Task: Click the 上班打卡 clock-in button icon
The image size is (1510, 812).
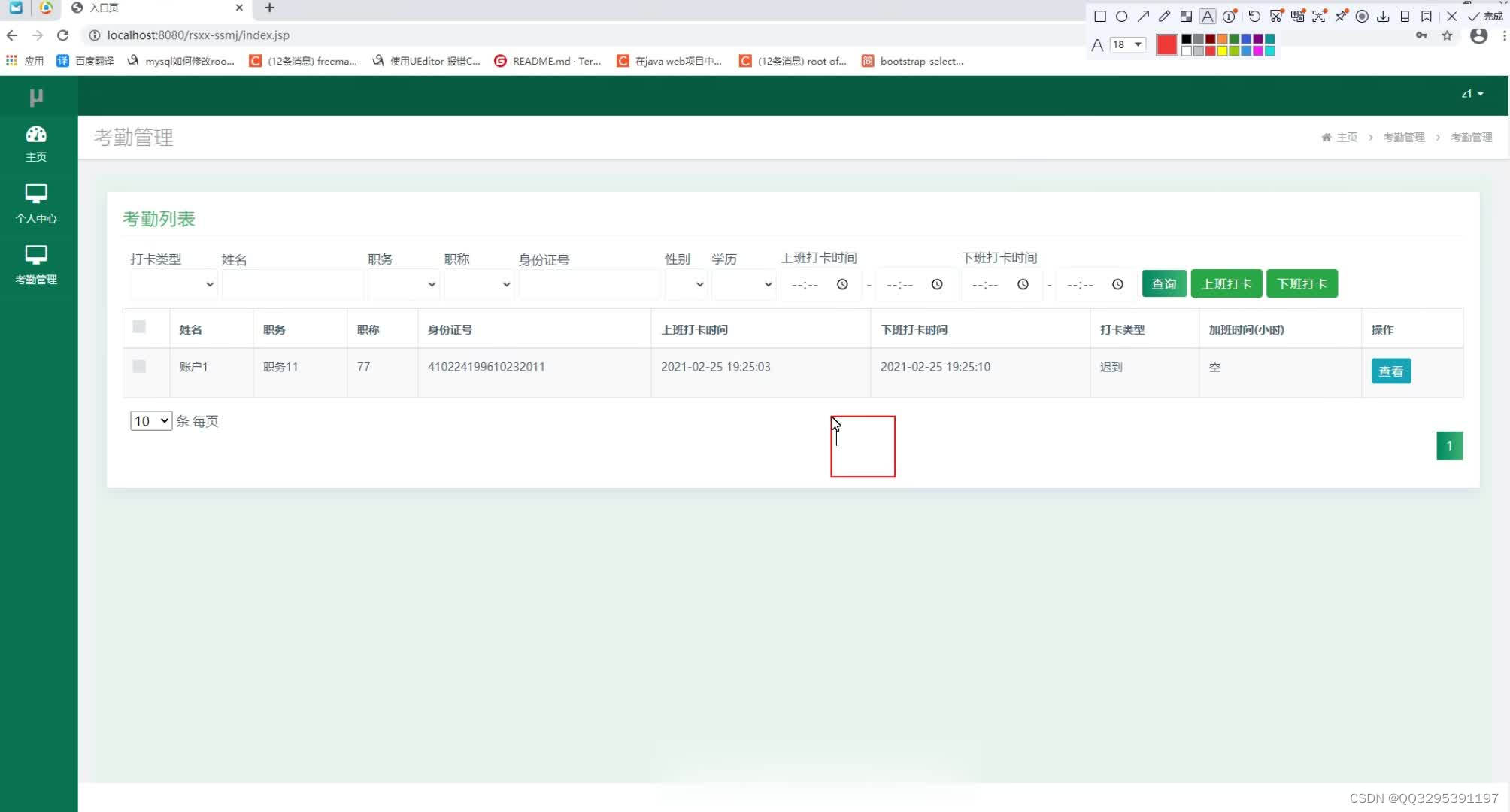Action: pyautogui.click(x=1225, y=284)
